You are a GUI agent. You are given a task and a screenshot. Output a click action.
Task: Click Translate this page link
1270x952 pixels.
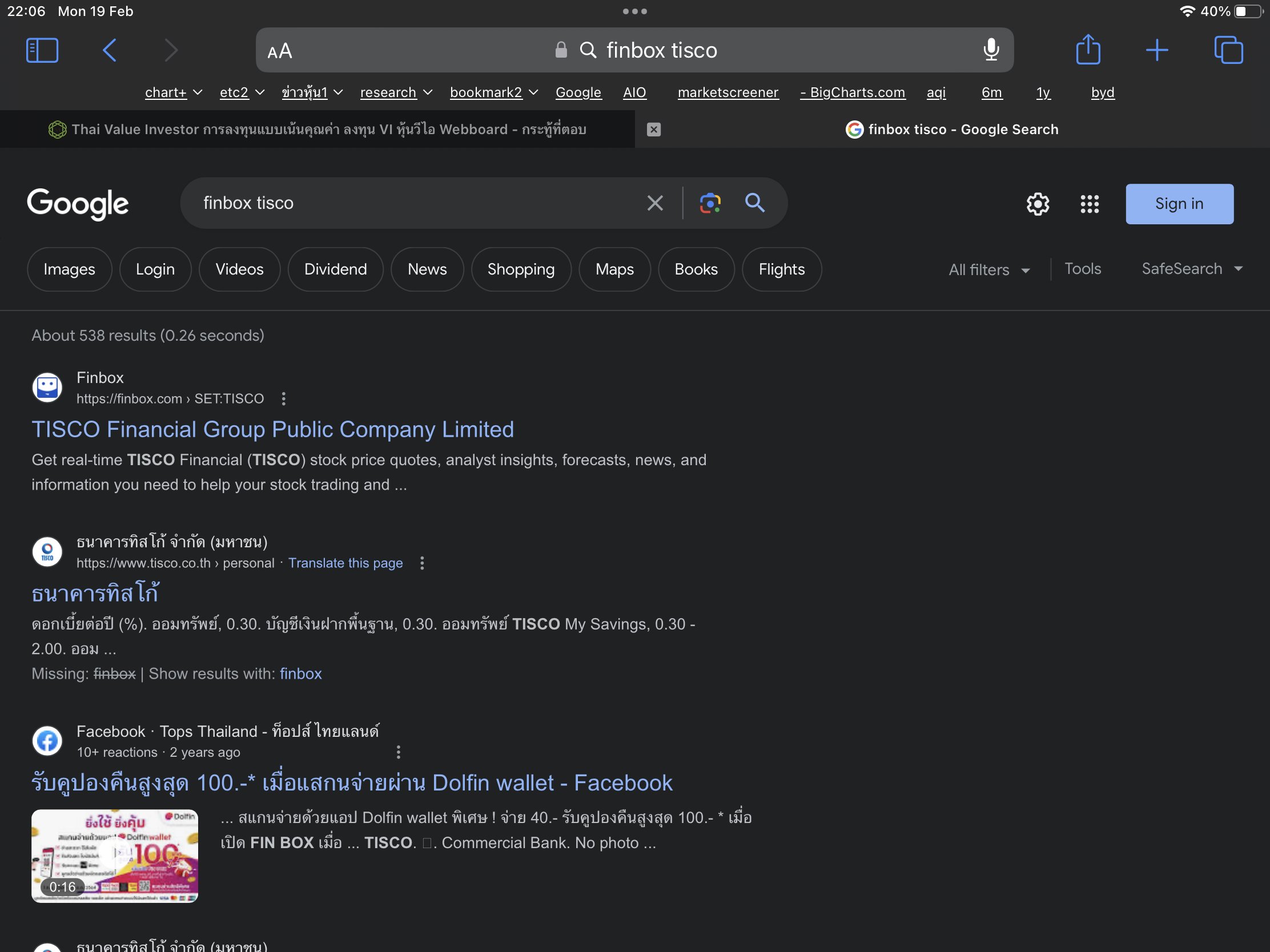tap(345, 563)
